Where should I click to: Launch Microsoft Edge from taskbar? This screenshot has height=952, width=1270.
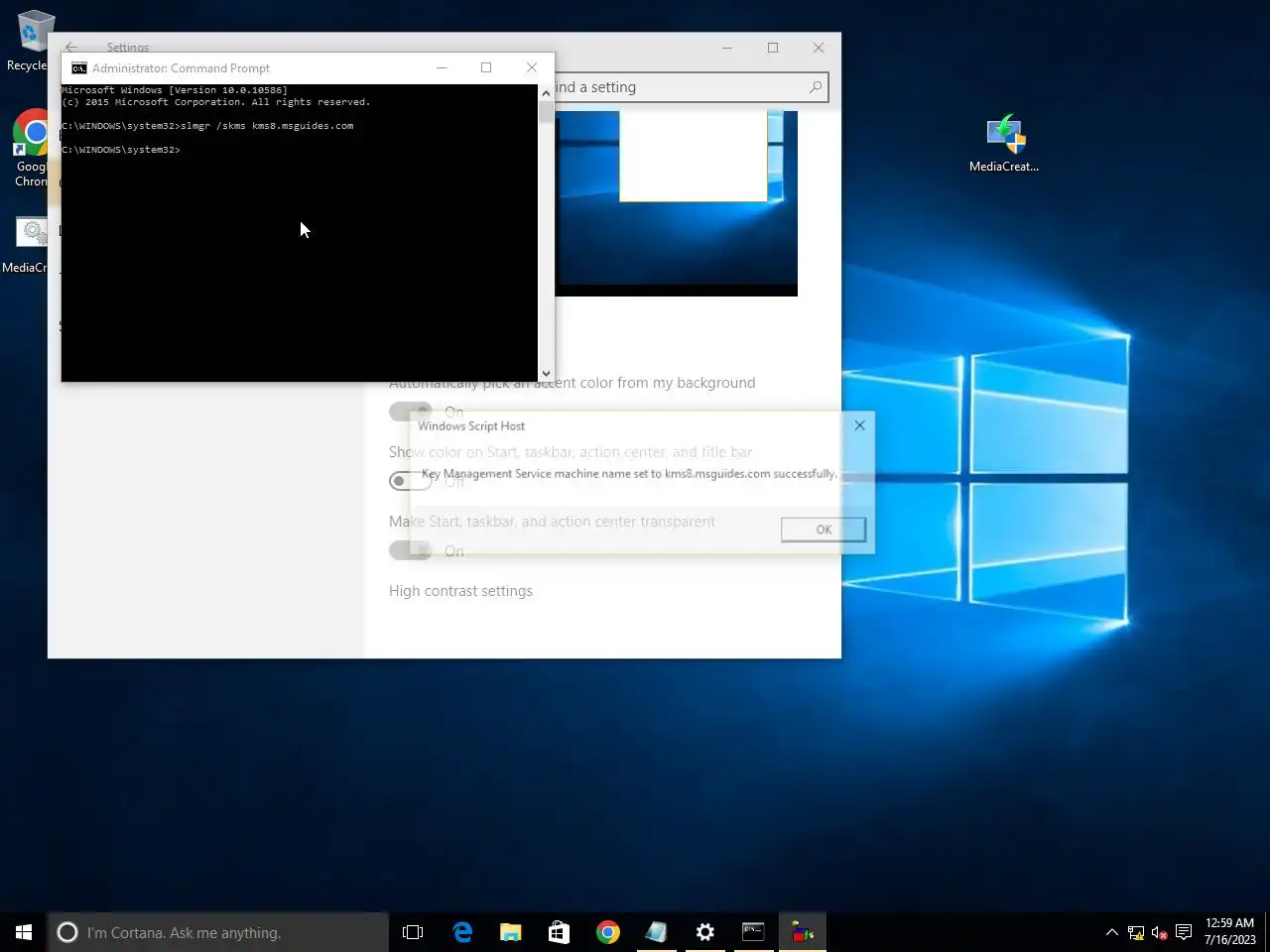462,932
